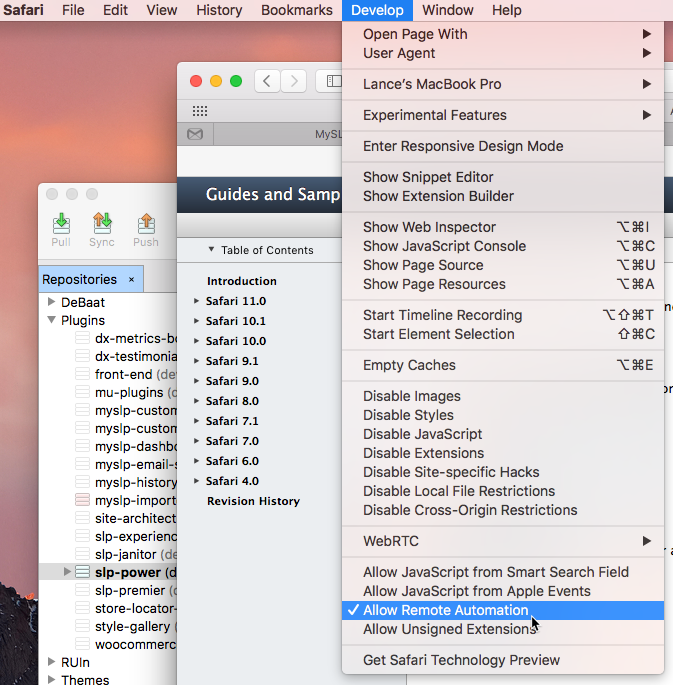
Task: Click the mail envelope pinned tab icon
Action: click(195, 134)
